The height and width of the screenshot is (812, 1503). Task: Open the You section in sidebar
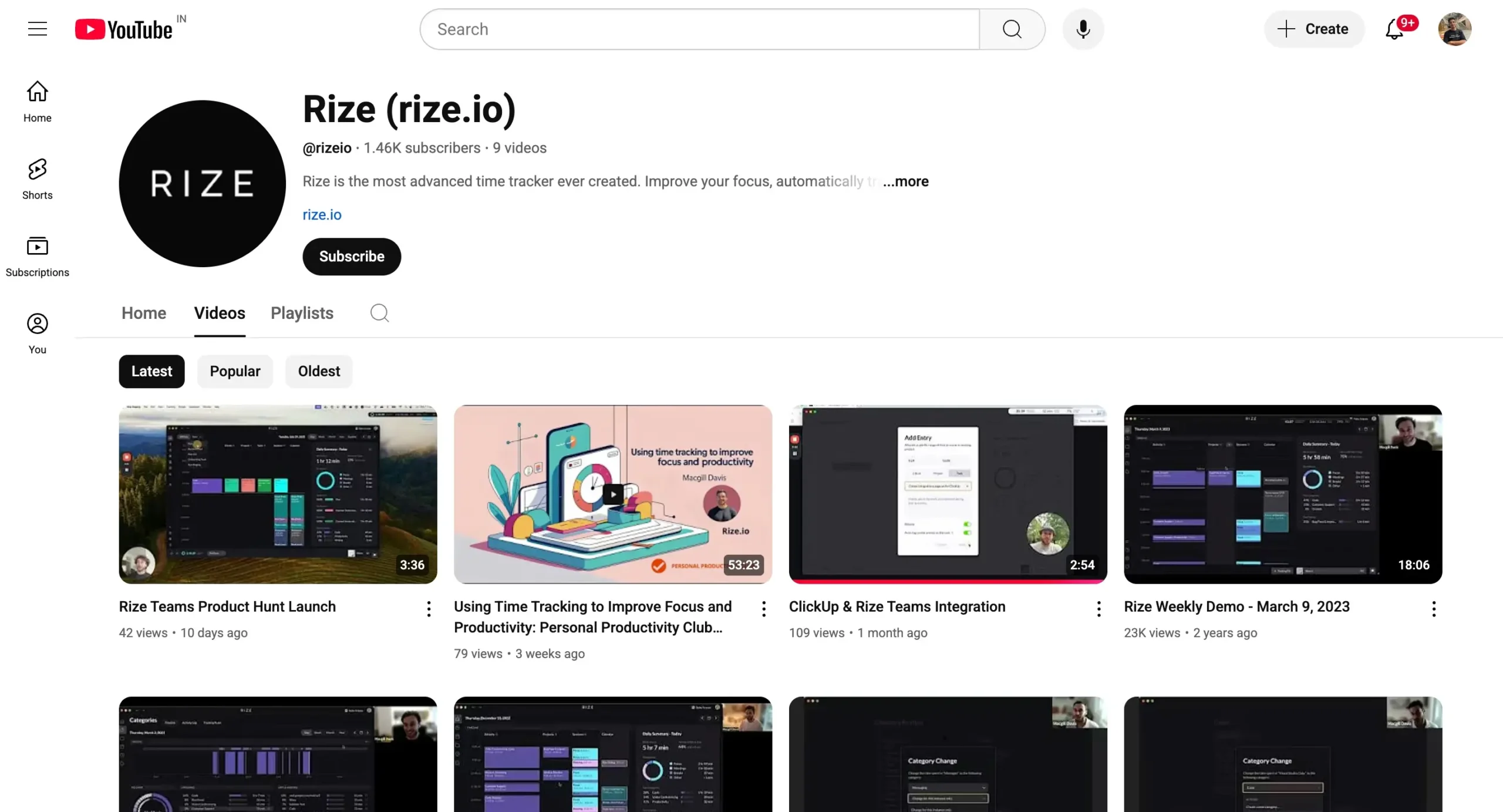pos(37,333)
